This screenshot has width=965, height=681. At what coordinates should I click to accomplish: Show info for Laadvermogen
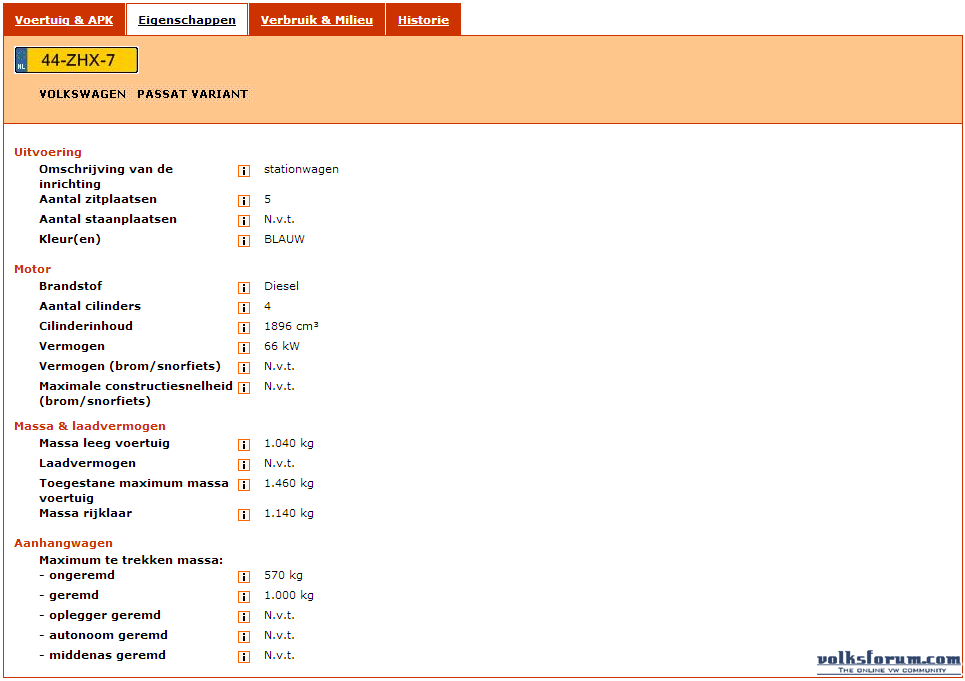(244, 464)
